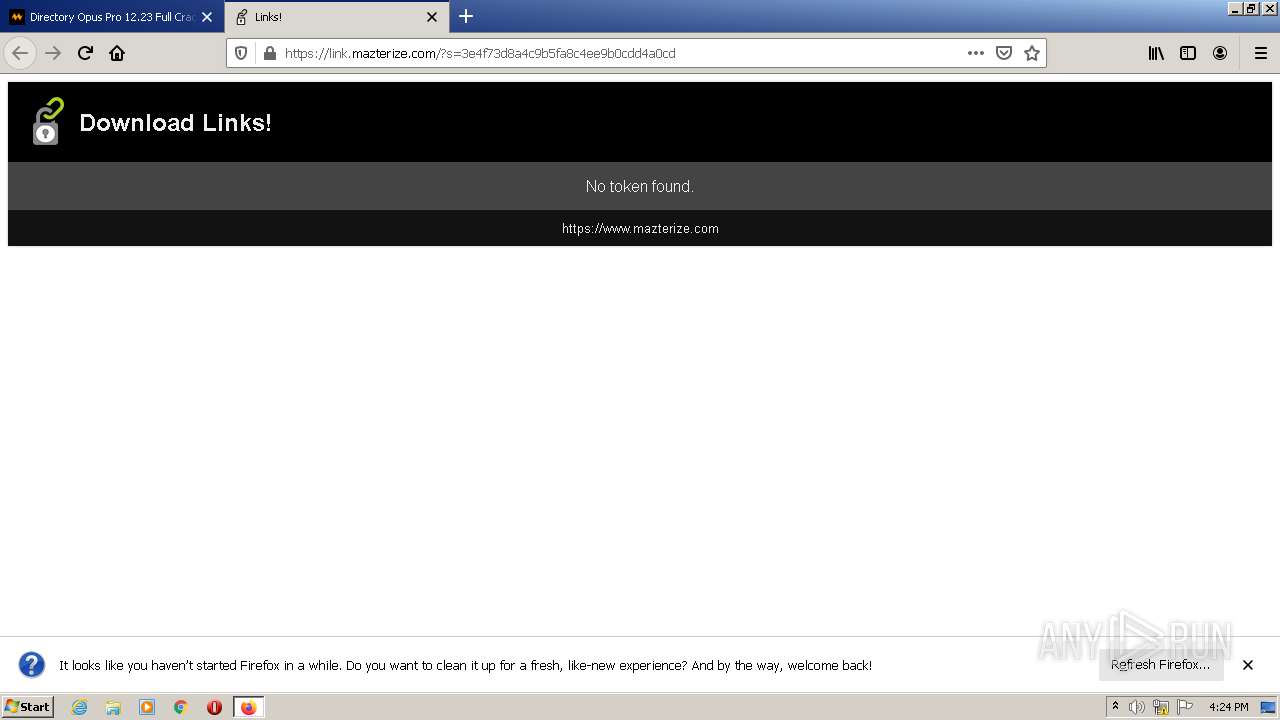Screen dimensions: 1280x720
Task: Open tracking protection shield info
Action: pyautogui.click(x=241, y=53)
